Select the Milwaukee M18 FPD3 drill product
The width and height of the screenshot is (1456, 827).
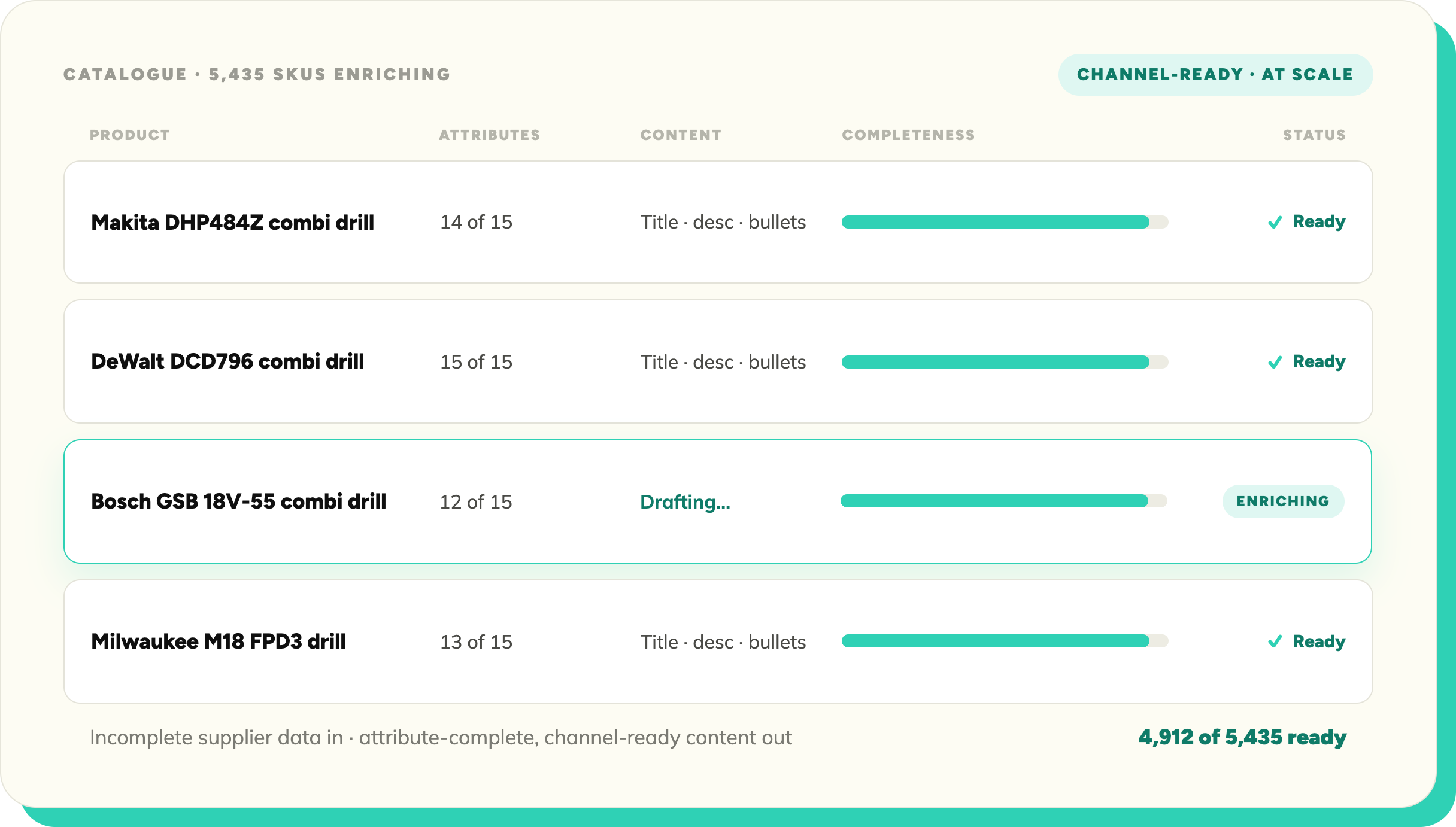(219, 641)
